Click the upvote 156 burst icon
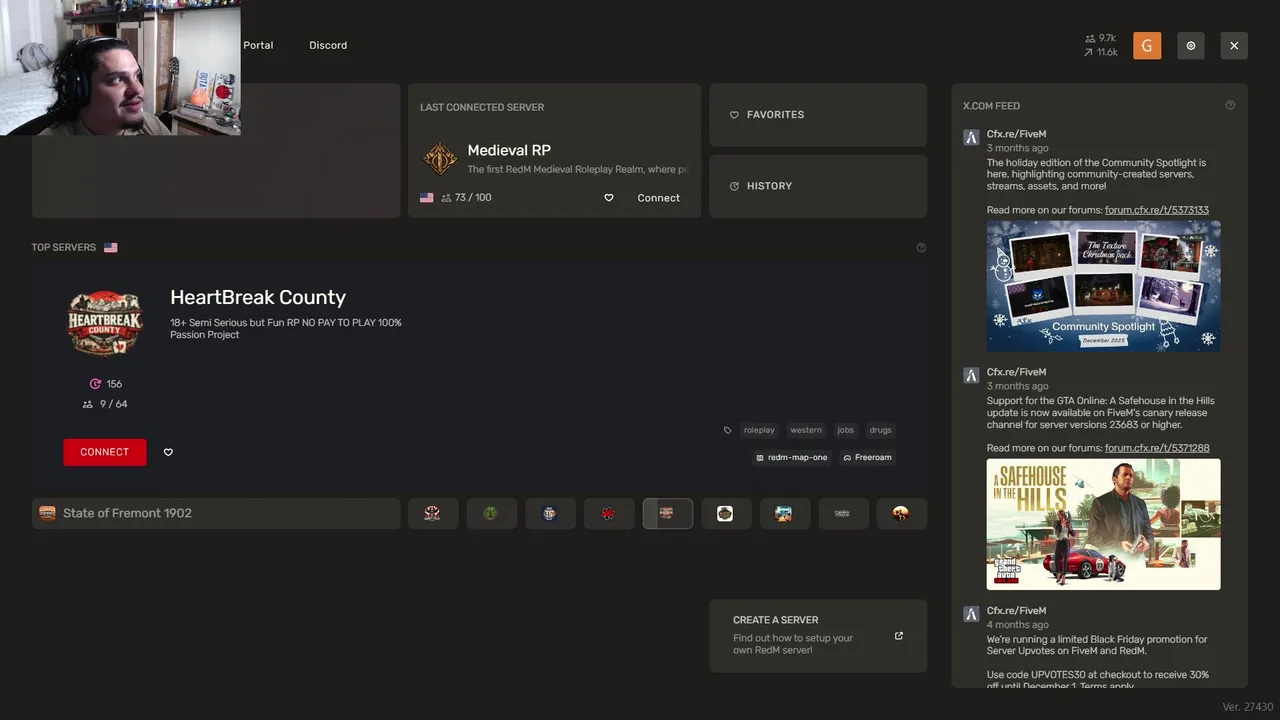Screen dimensions: 1280x720 (x=95, y=384)
